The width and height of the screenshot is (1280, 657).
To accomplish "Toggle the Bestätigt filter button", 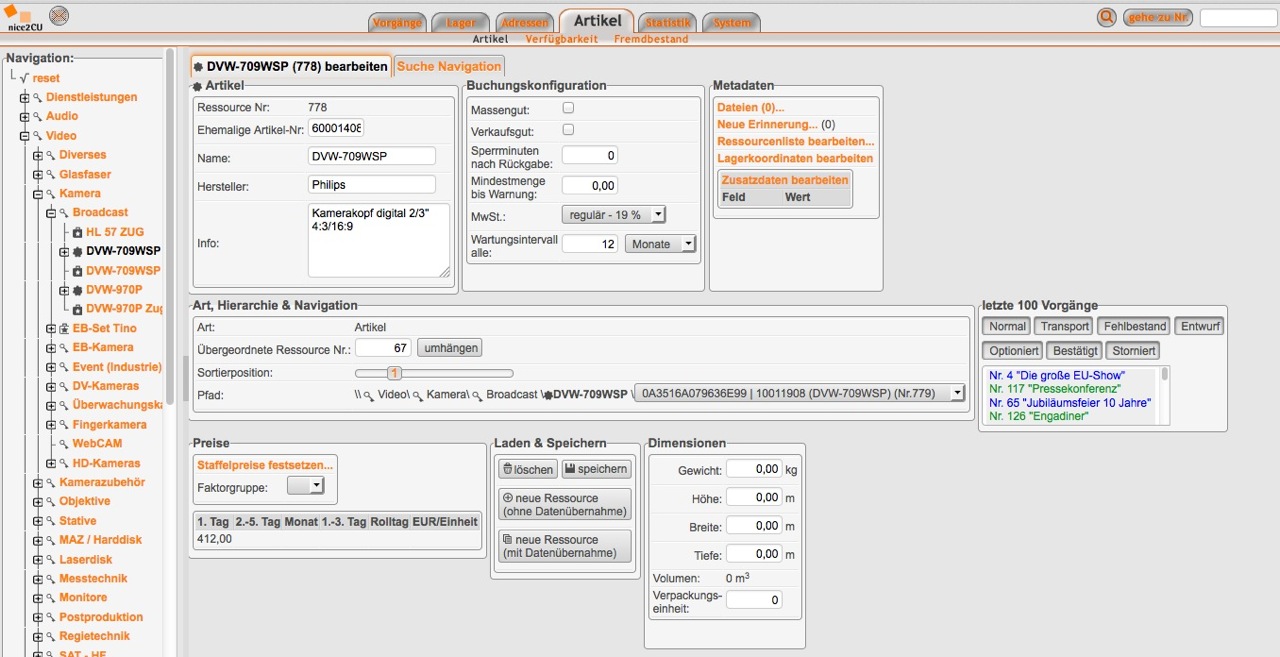I will point(1076,350).
